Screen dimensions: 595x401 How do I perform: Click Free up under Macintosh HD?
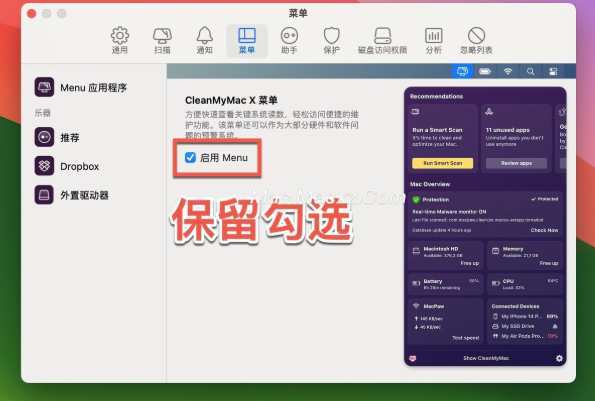pos(469,263)
